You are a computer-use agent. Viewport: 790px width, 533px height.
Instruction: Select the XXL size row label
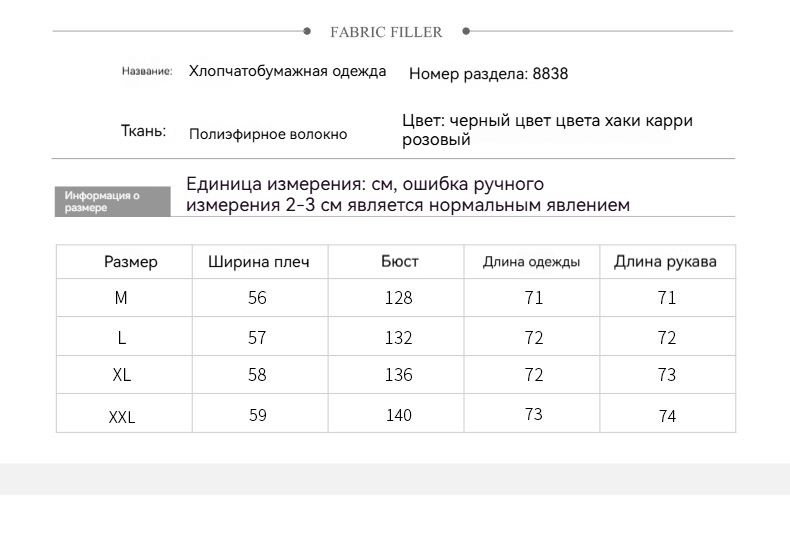(x=121, y=417)
